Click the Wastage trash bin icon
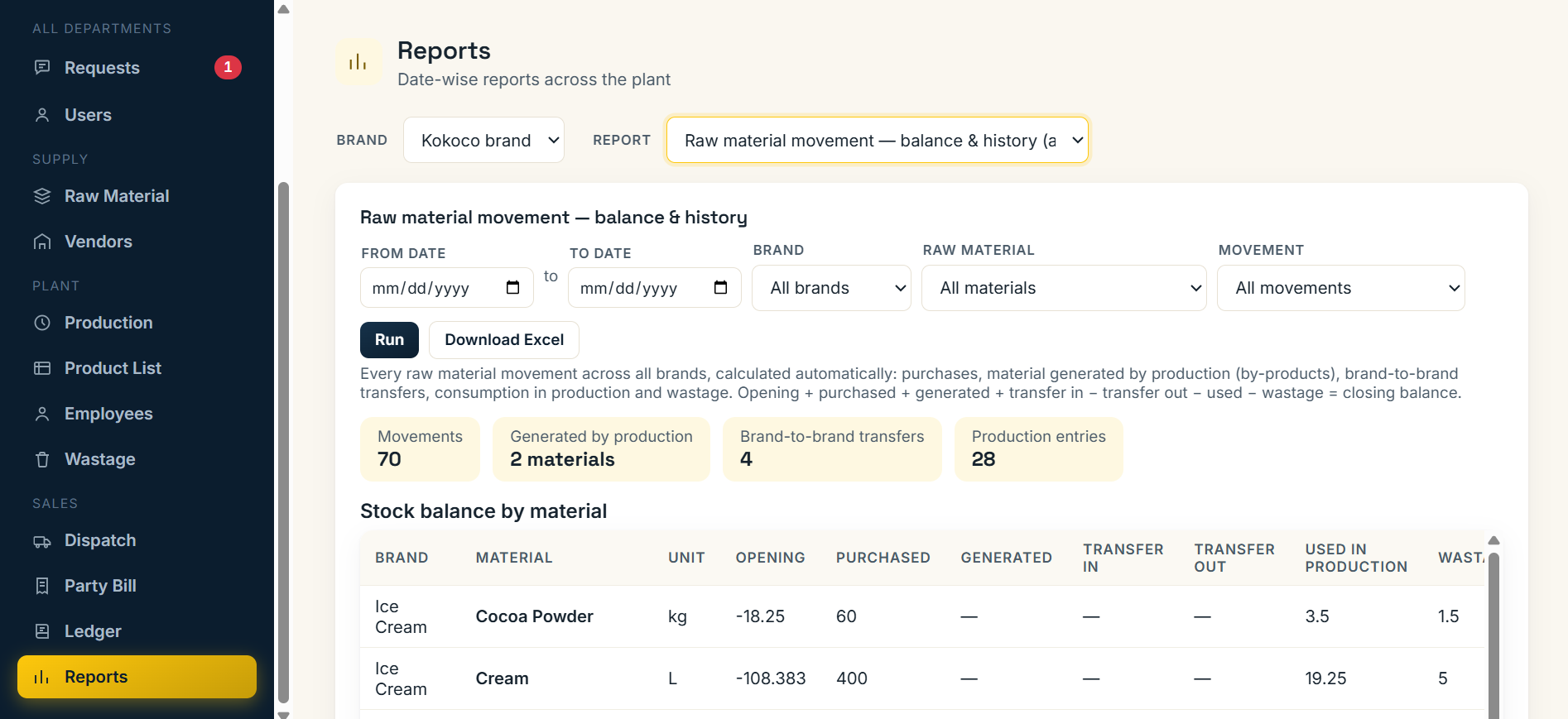This screenshot has height=719, width=1568. pos(42,459)
